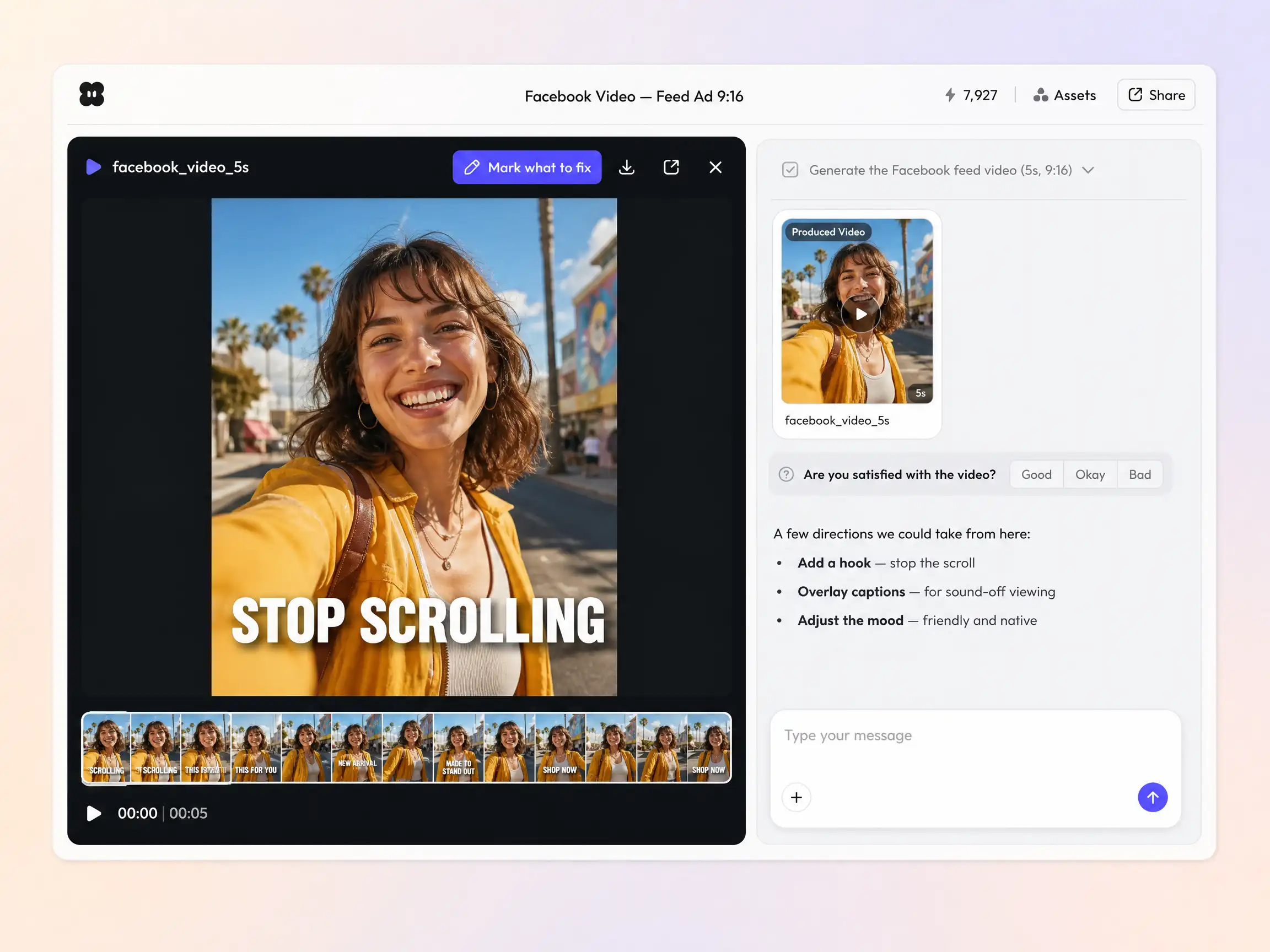Select the THIS FOR YOU timeline frame
This screenshot has width=1270, height=952.
click(x=256, y=748)
